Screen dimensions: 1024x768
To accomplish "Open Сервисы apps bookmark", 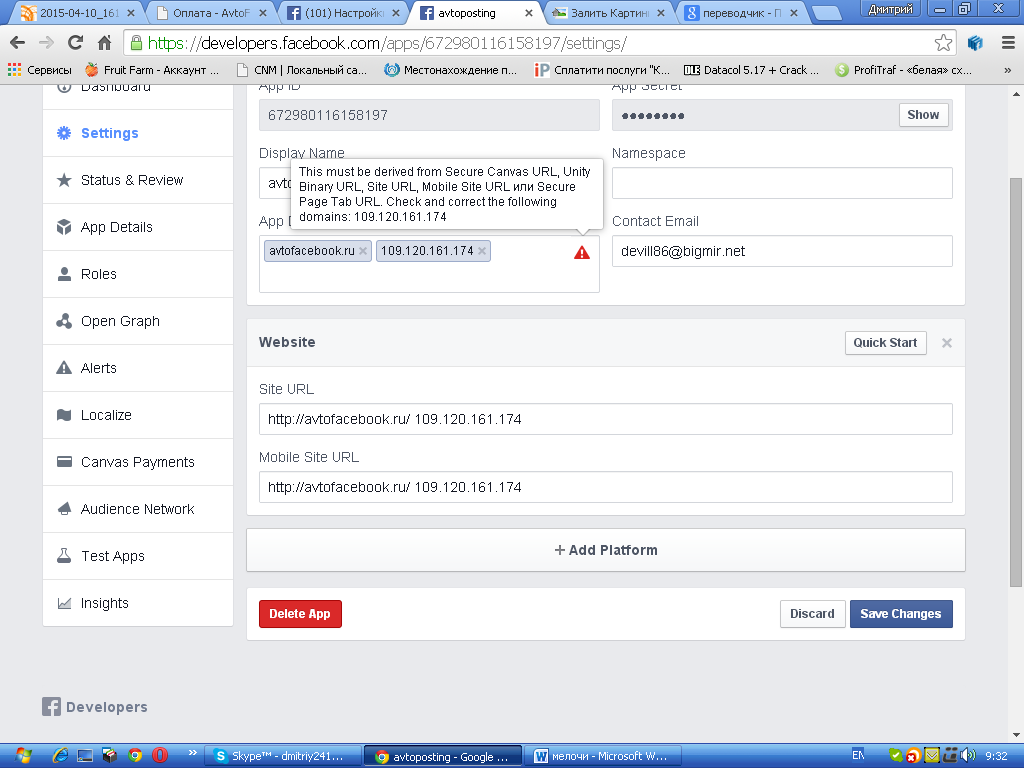I will pyautogui.click(x=40, y=70).
